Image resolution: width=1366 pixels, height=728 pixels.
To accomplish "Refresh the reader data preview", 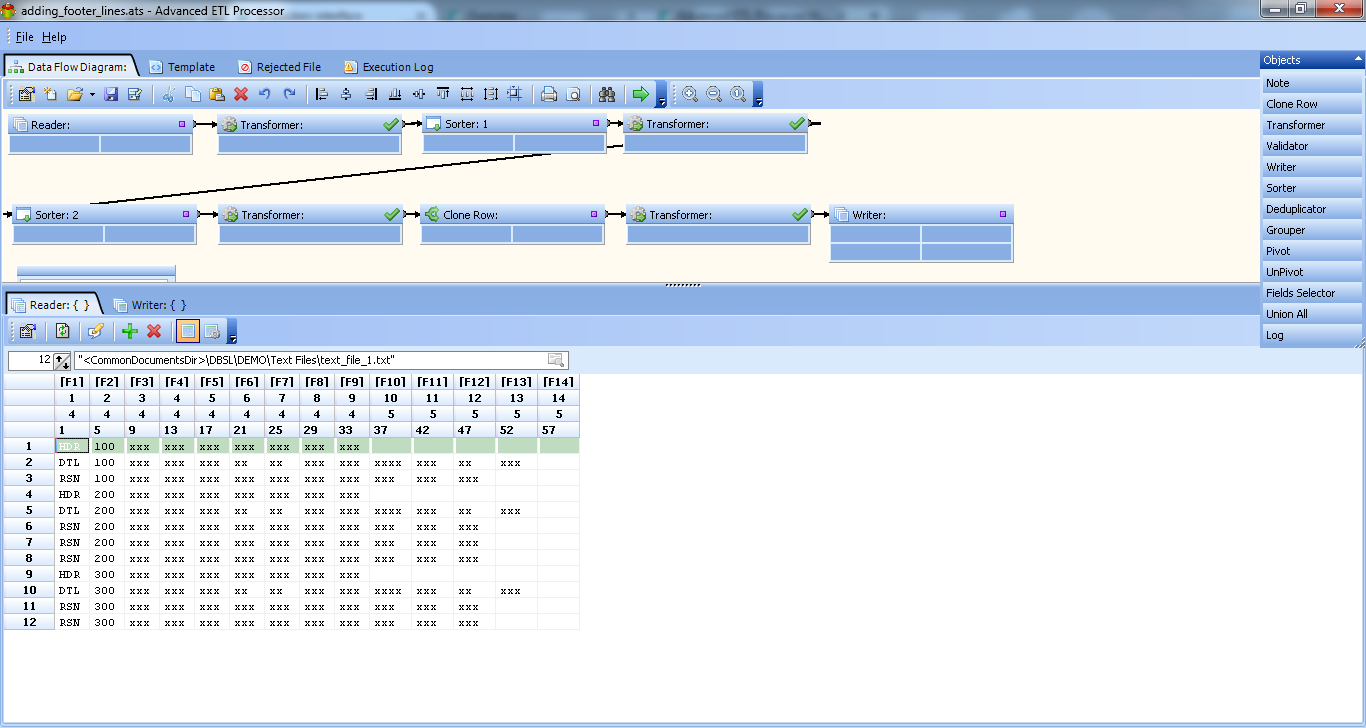I will coord(63,331).
